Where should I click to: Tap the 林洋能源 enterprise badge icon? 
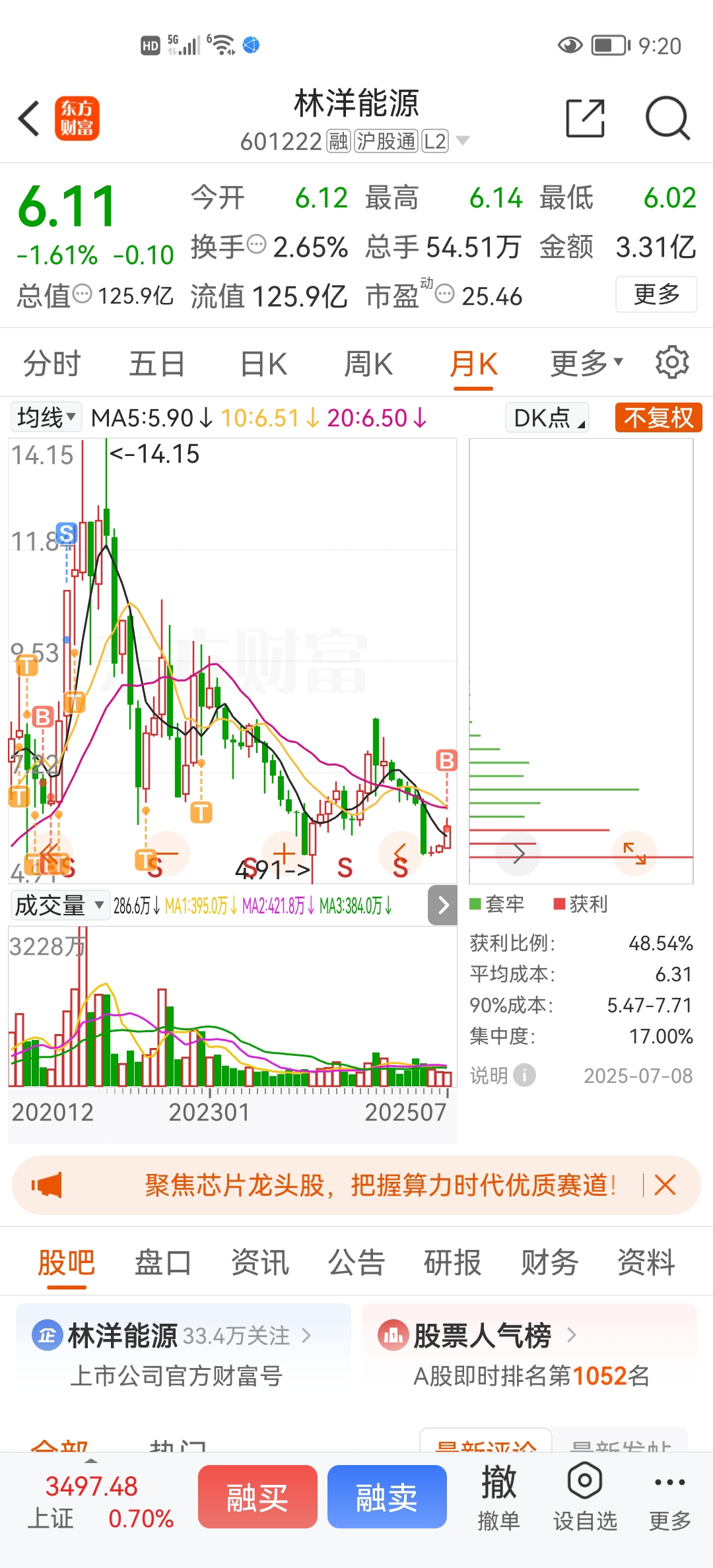tap(48, 1336)
